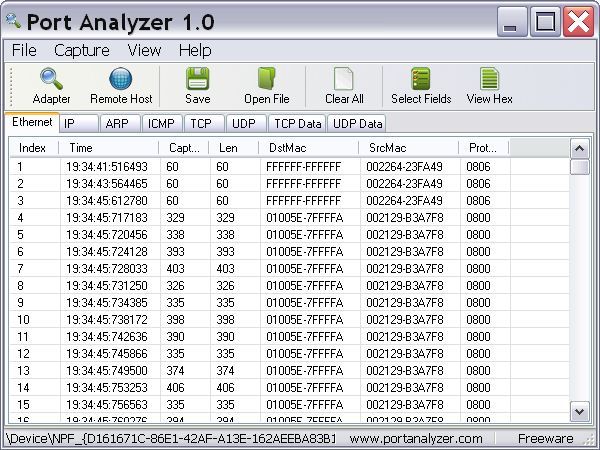Viewport: 600px width, 450px height.
Task: Click the vertical scrollbar thumb
Action: point(579,167)
